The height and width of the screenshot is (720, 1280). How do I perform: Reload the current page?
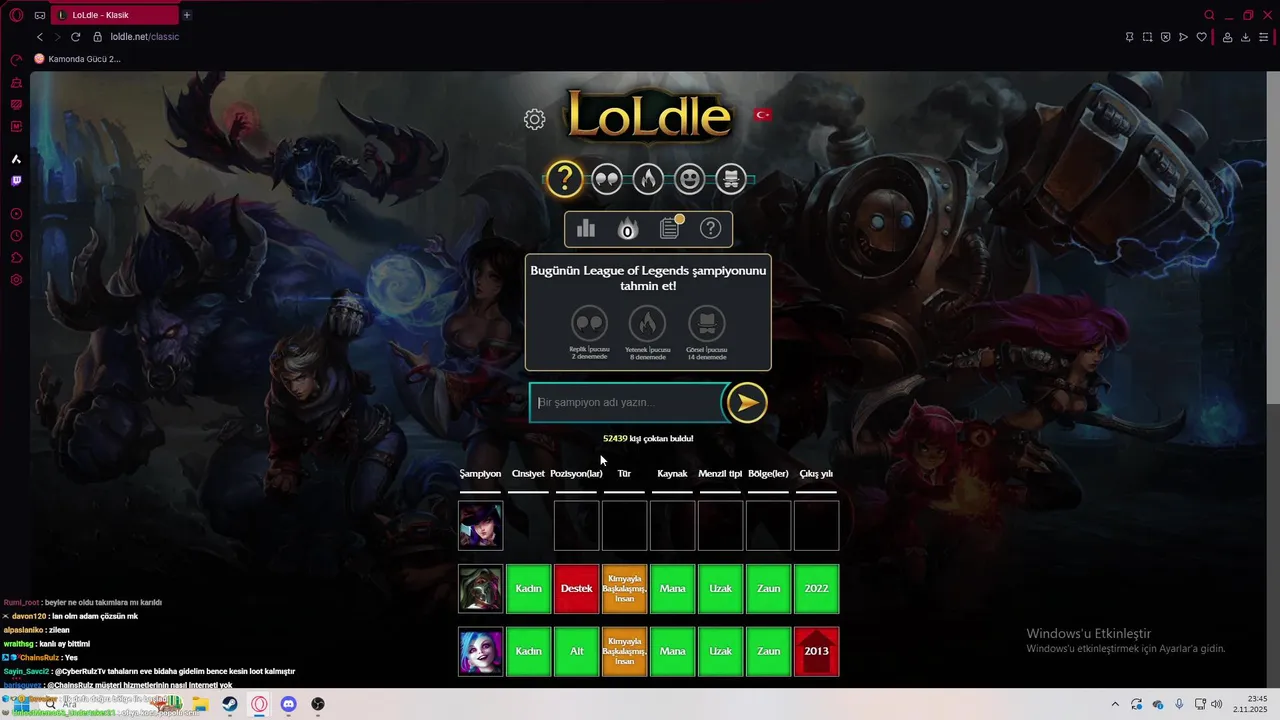tap(75, 37)
